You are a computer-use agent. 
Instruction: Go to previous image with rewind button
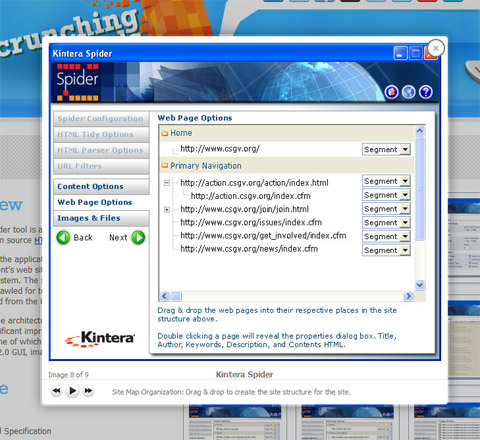pos(56,391)
